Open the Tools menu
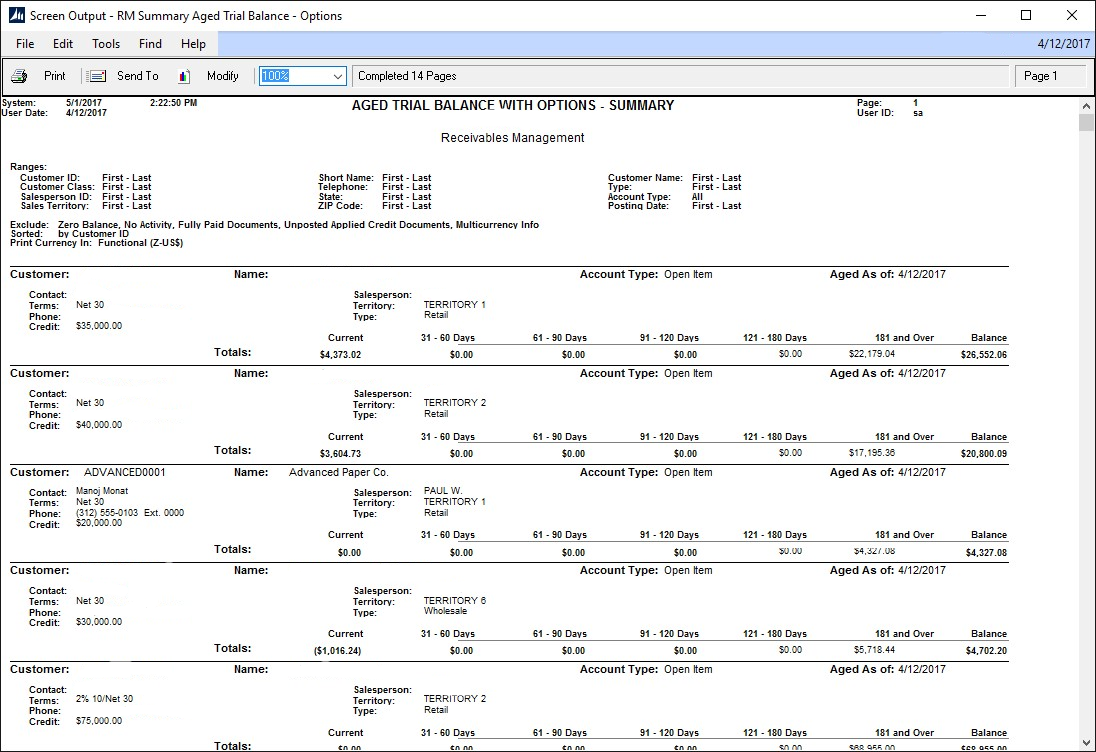Screen dimensions: 1096x752 pos(105,43)
